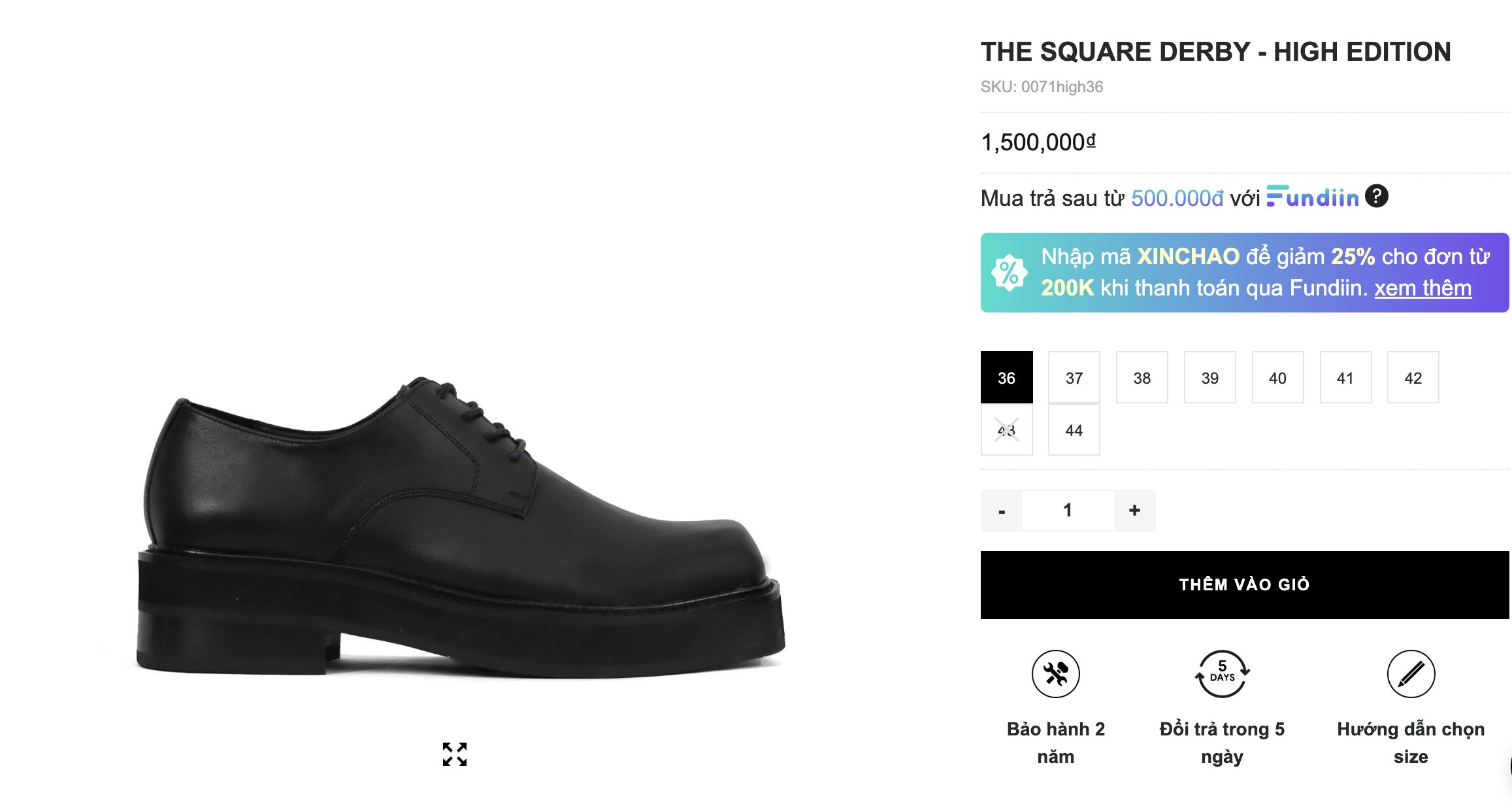Choose size 39
Image resolution: width=1512 pixels, height=808 pixels.
click(1209, 378)
